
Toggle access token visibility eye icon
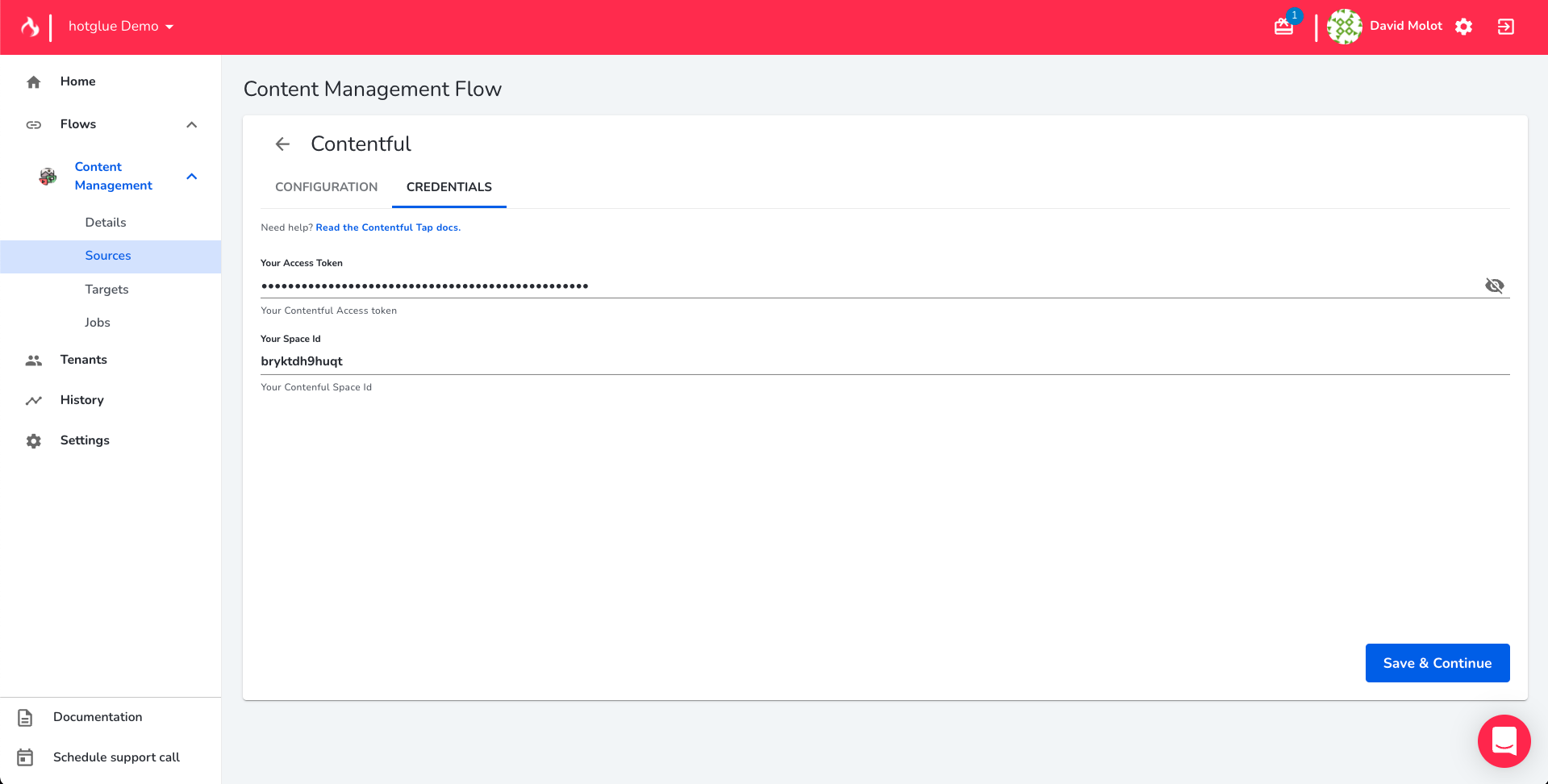(x=1494, y=286)
